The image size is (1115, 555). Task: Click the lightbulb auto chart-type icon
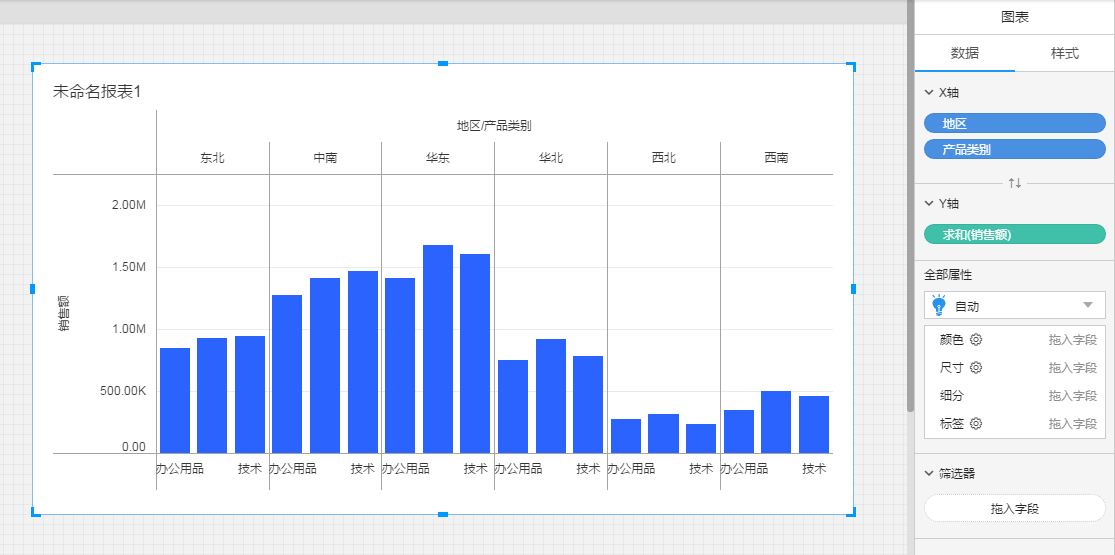coord(938,305)
